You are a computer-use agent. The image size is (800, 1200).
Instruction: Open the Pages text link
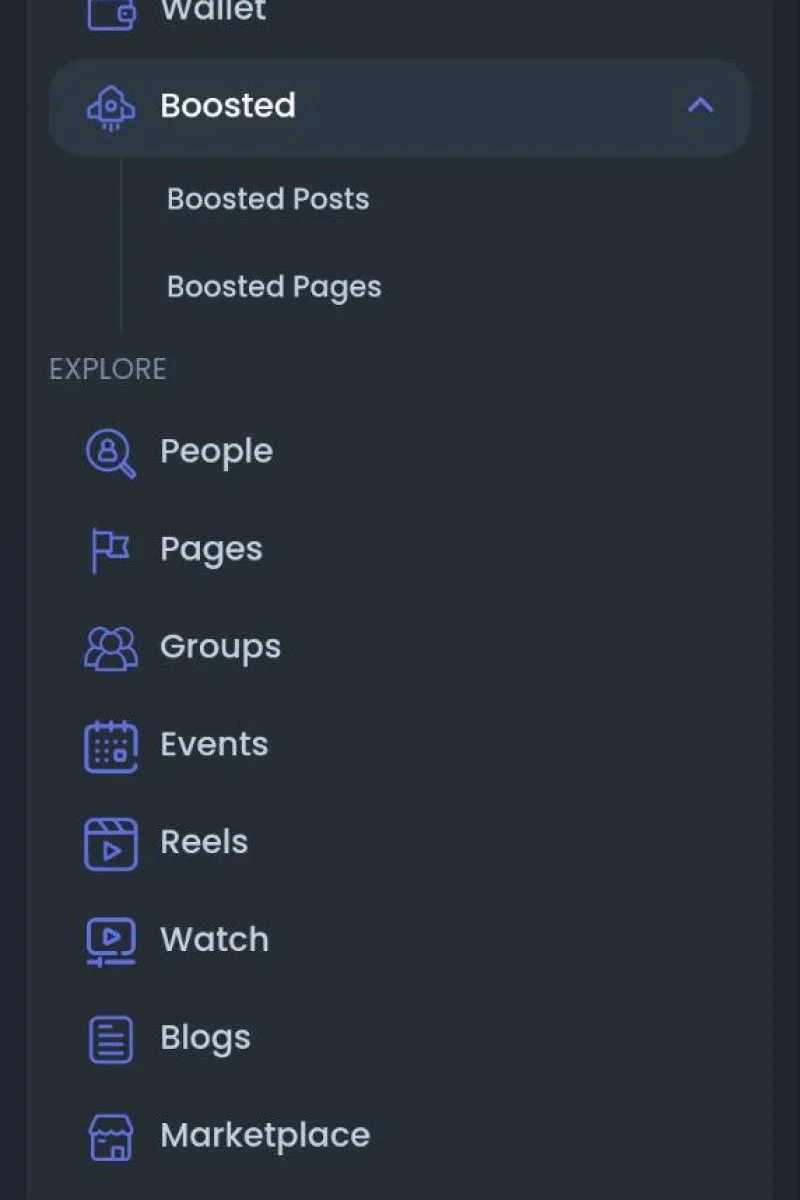point(211,550)
